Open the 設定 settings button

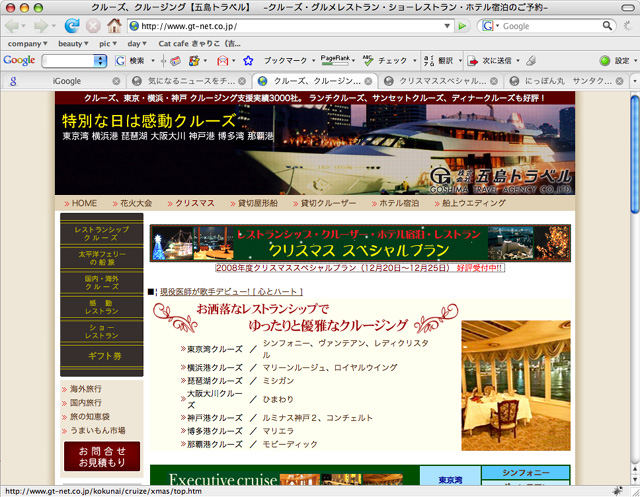click(x=615, y=61)
